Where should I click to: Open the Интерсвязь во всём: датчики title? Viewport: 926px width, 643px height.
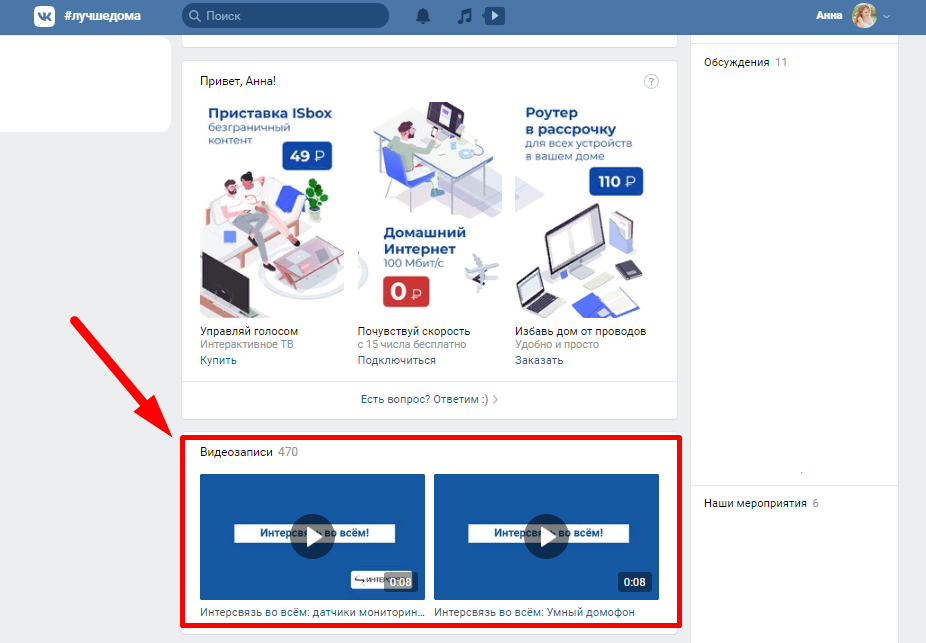tap(312, 612)
